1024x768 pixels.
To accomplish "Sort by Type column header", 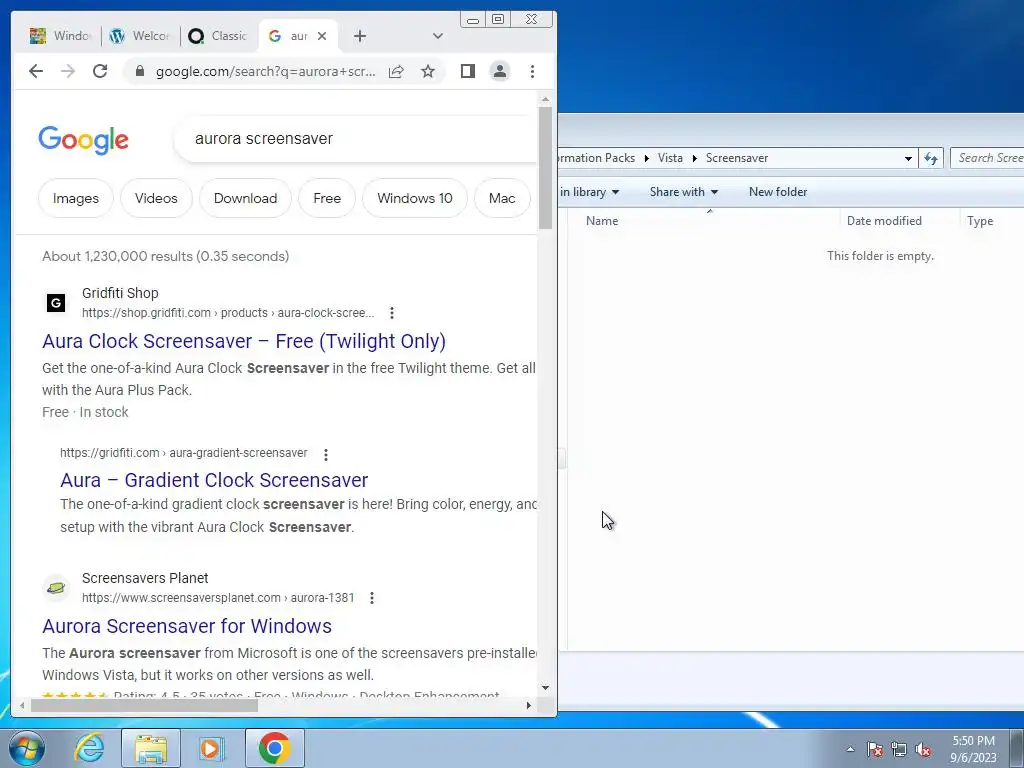I will pos(992,221).
